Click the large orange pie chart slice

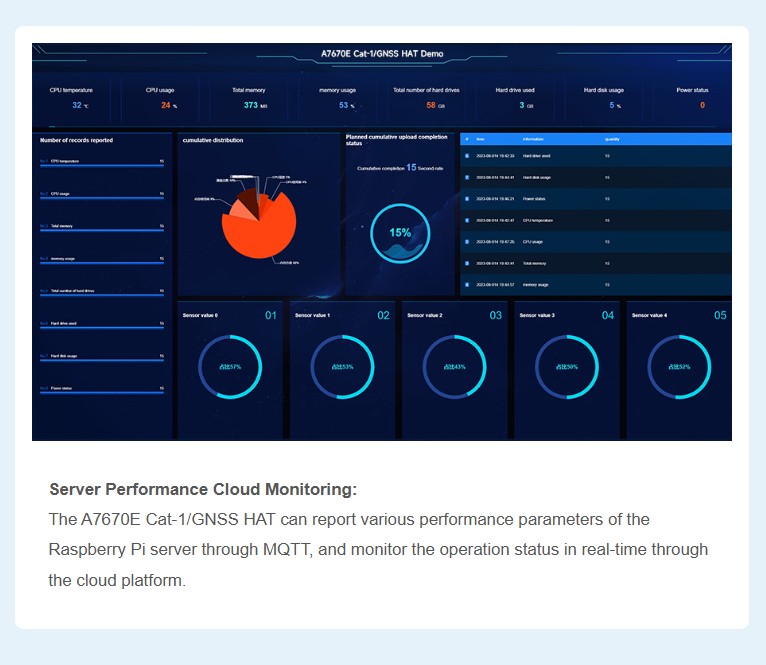pos(261,235)
